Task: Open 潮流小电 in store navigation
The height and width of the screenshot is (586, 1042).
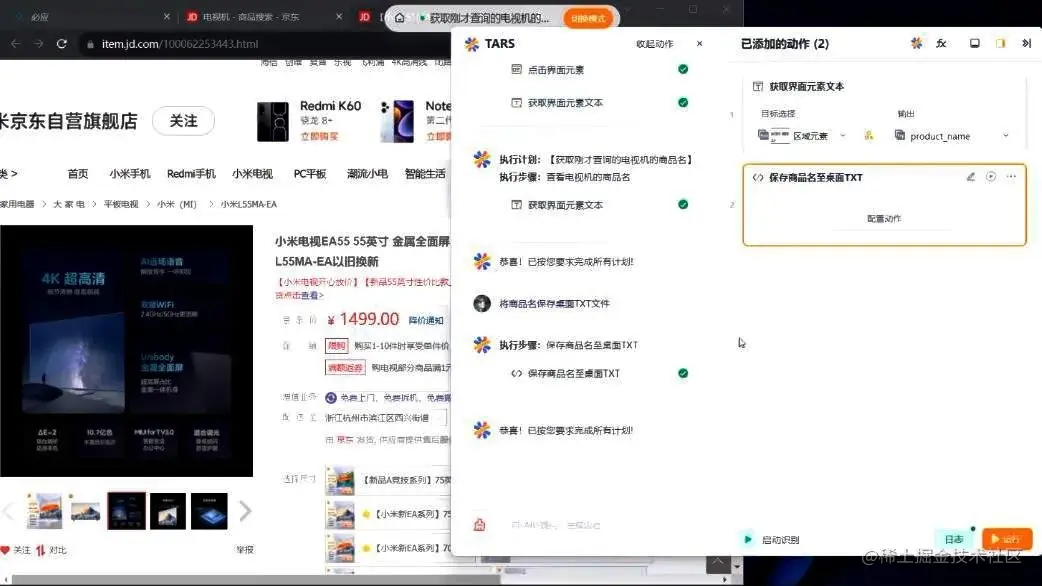Action: tap(367, 173)
